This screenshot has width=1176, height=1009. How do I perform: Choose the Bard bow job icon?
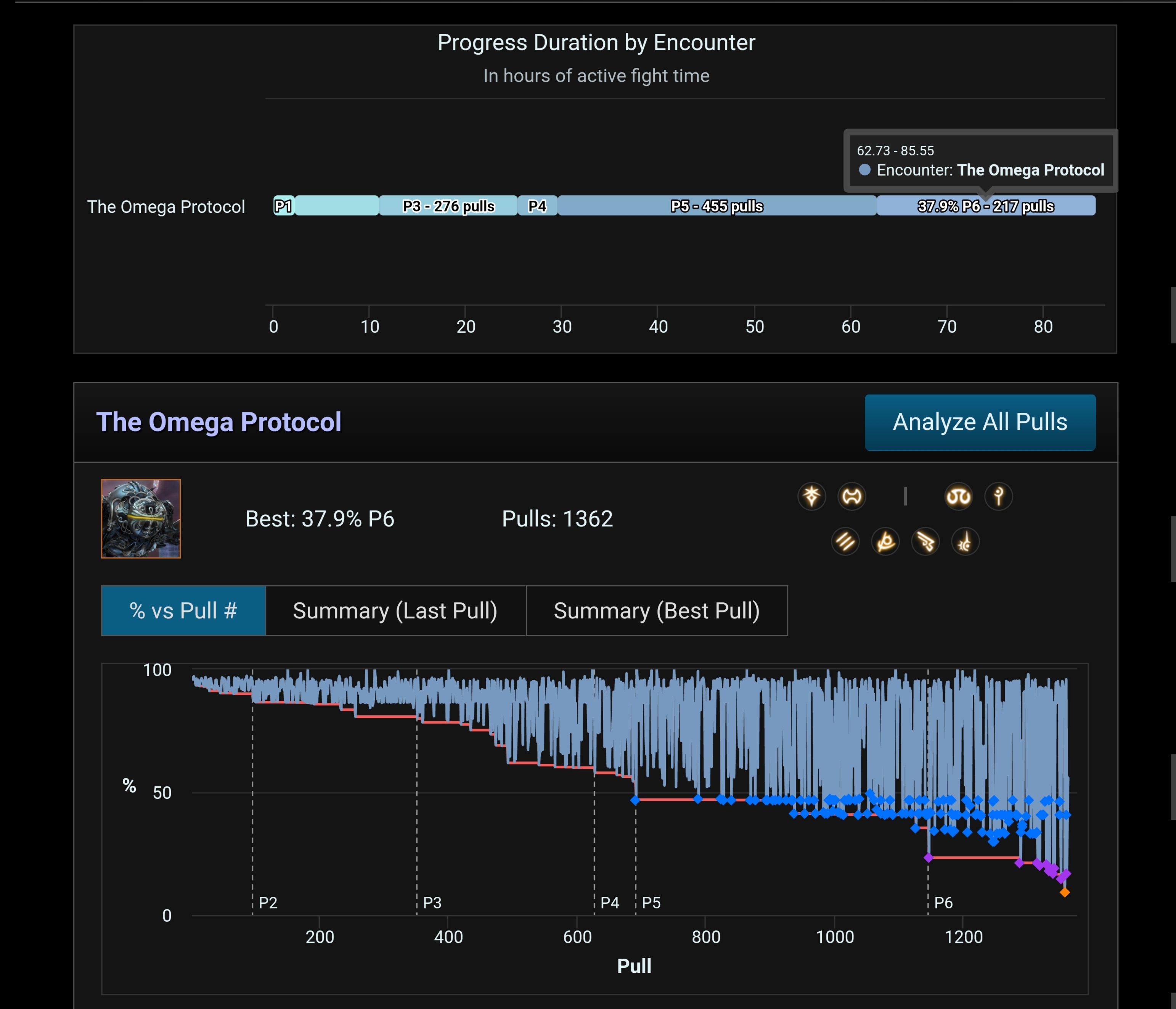[x=885, y=541]
